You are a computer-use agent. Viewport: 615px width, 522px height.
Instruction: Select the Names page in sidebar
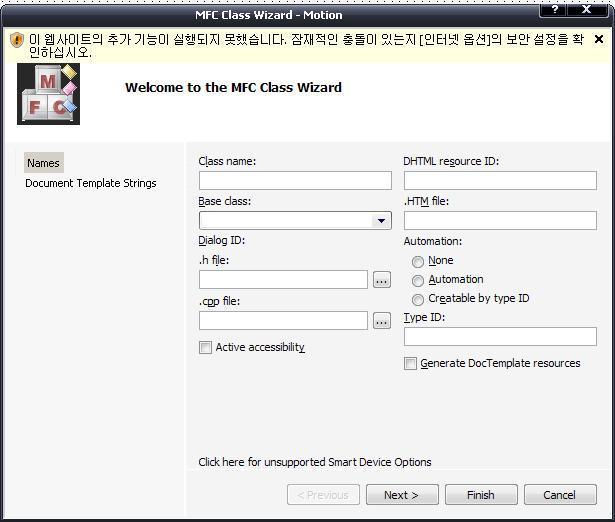click(x=44, y=163)
